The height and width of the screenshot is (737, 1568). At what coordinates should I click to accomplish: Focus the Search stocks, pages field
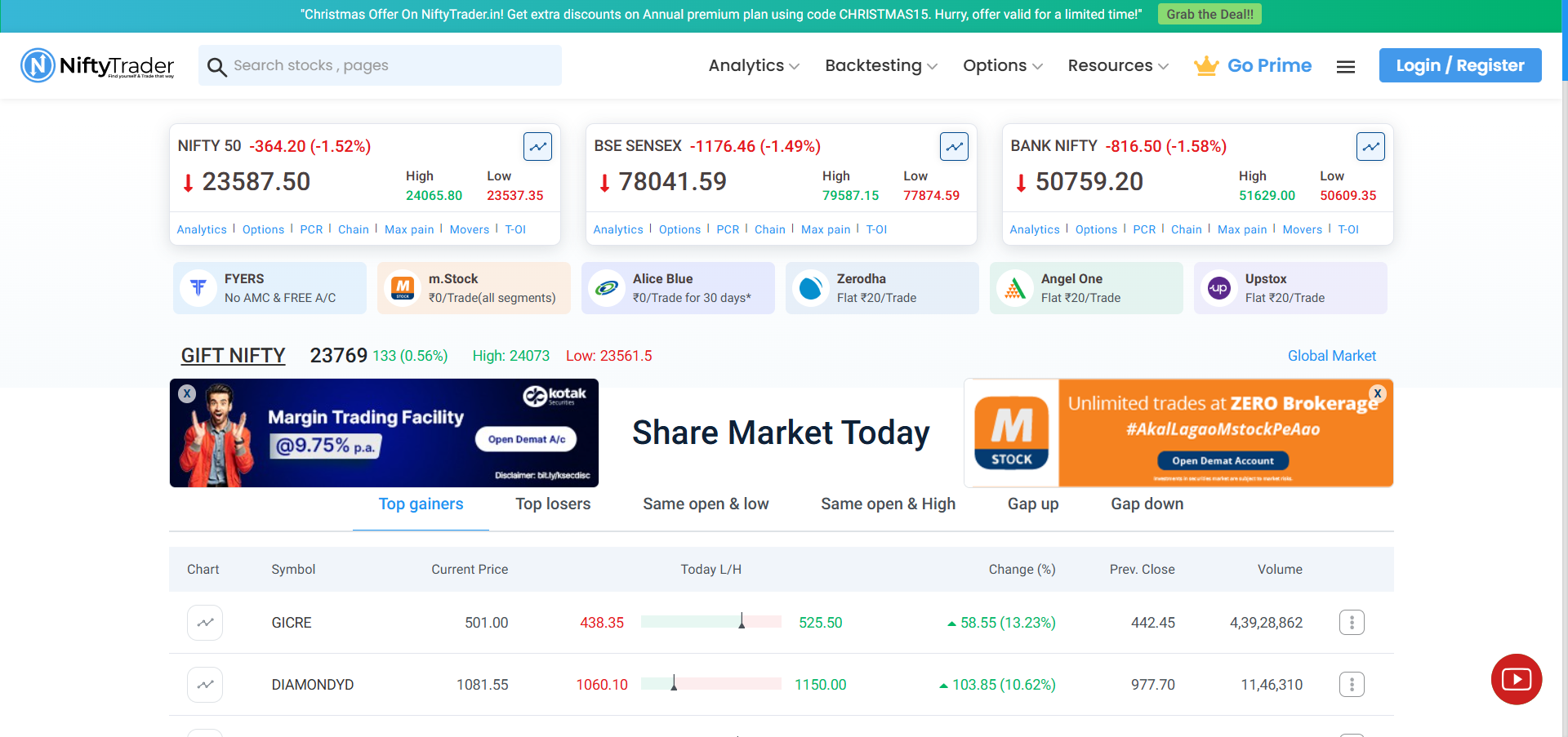pyautogui.click(x=380, y=65)
